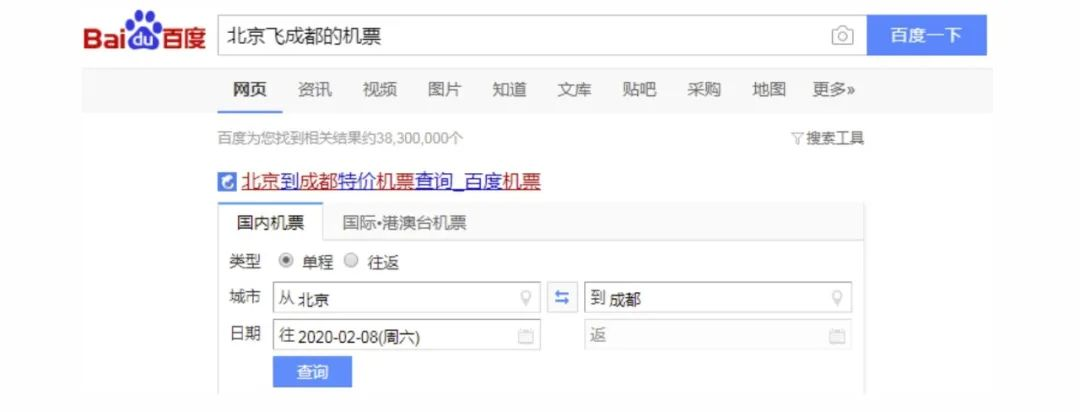The image size is (1080, 412).
Task: Choose the 单程 radio button
Action: (287, 261)
